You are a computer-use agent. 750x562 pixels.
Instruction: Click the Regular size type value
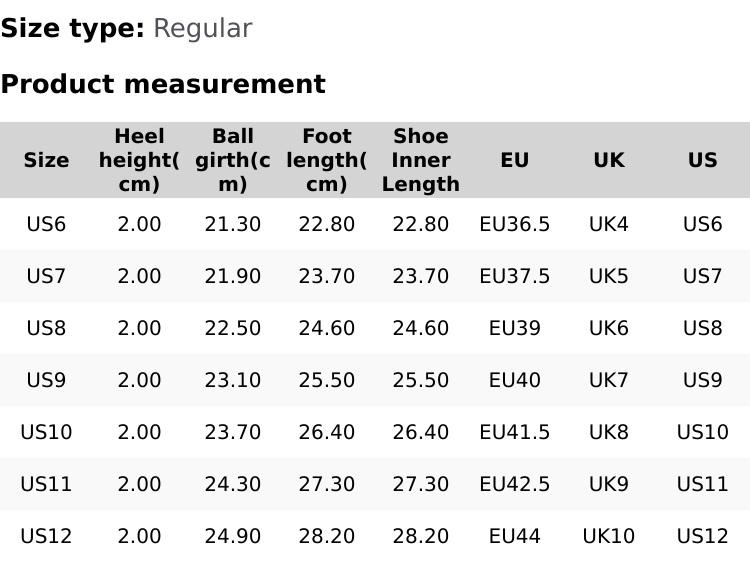(x=202, y=28)
